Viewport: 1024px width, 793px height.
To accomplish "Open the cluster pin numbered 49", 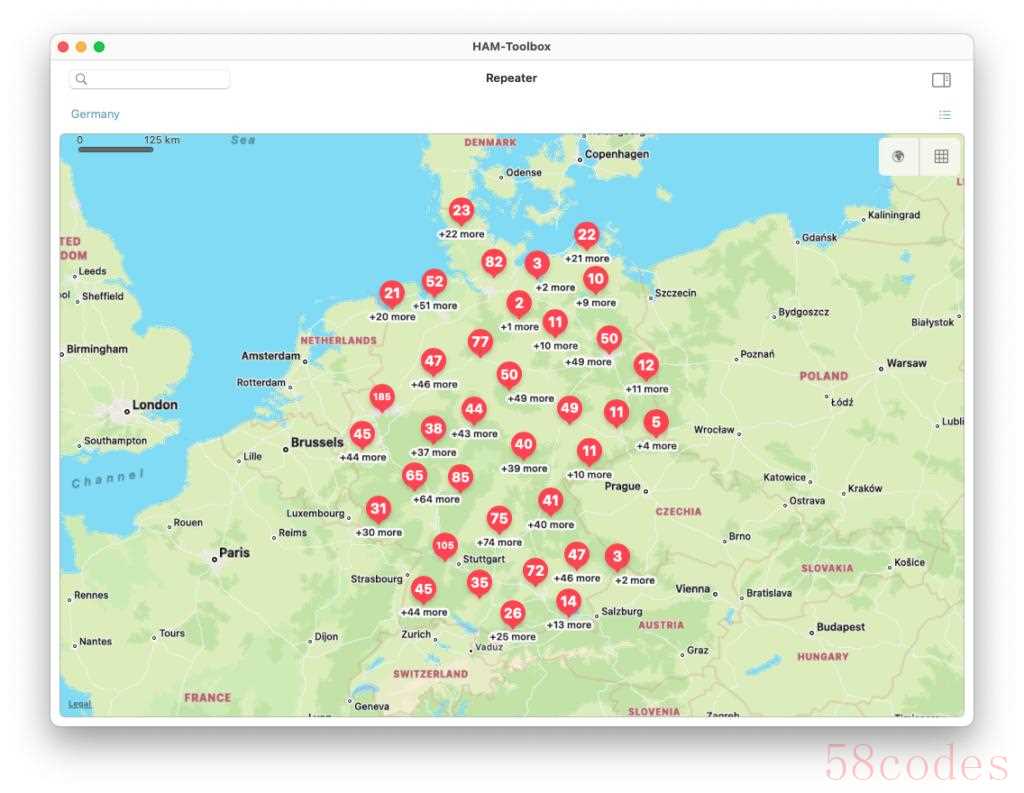I will [569, 408].
